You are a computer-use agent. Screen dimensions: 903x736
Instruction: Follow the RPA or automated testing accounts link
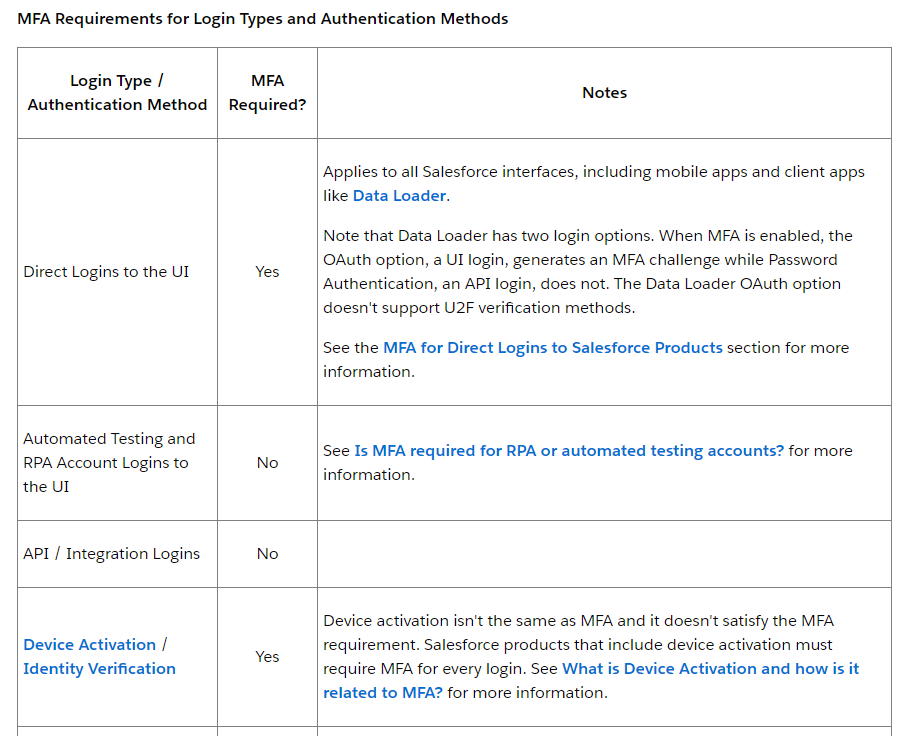pos(569,451)
